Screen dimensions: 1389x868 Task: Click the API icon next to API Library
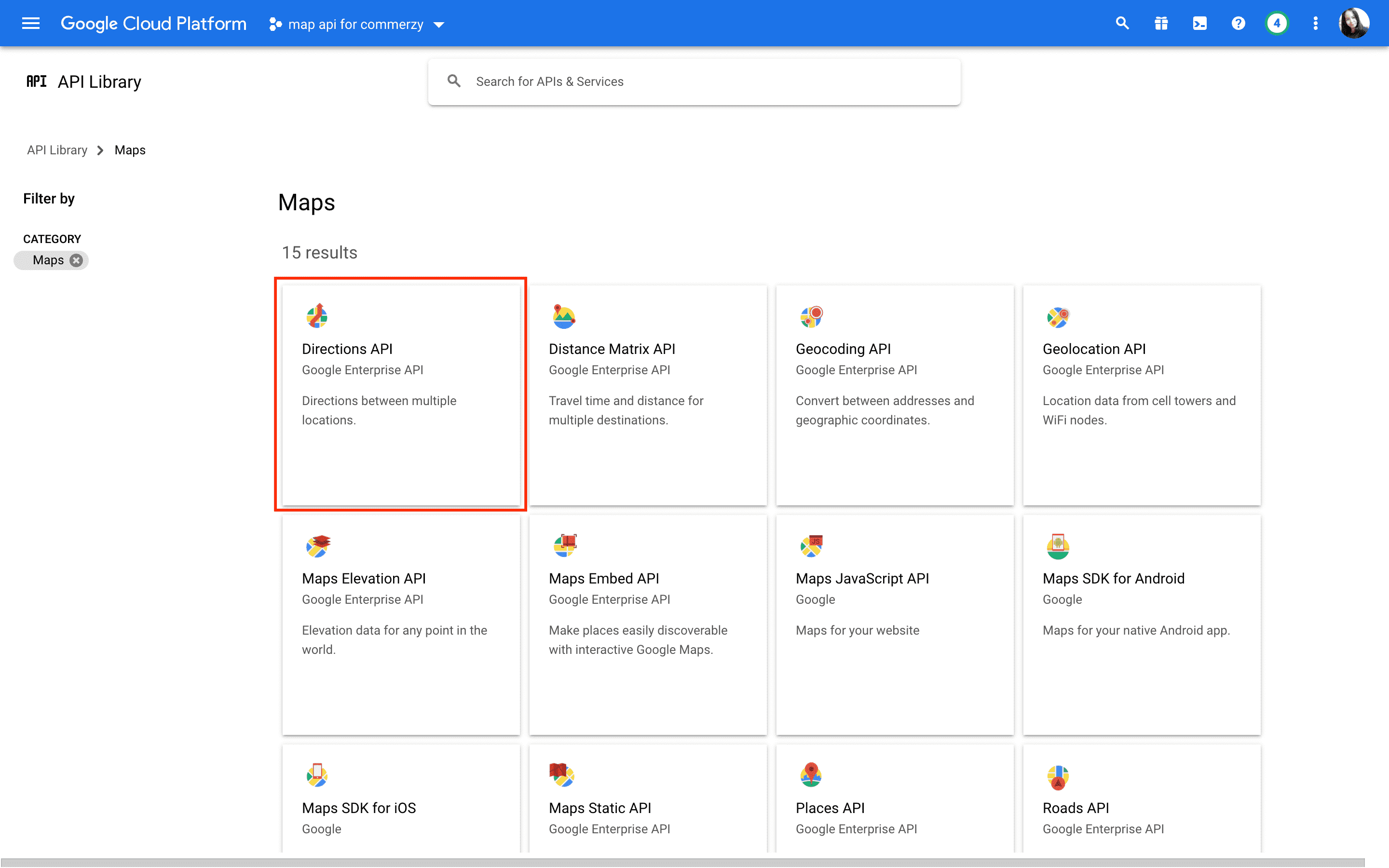tap(36, 81)
